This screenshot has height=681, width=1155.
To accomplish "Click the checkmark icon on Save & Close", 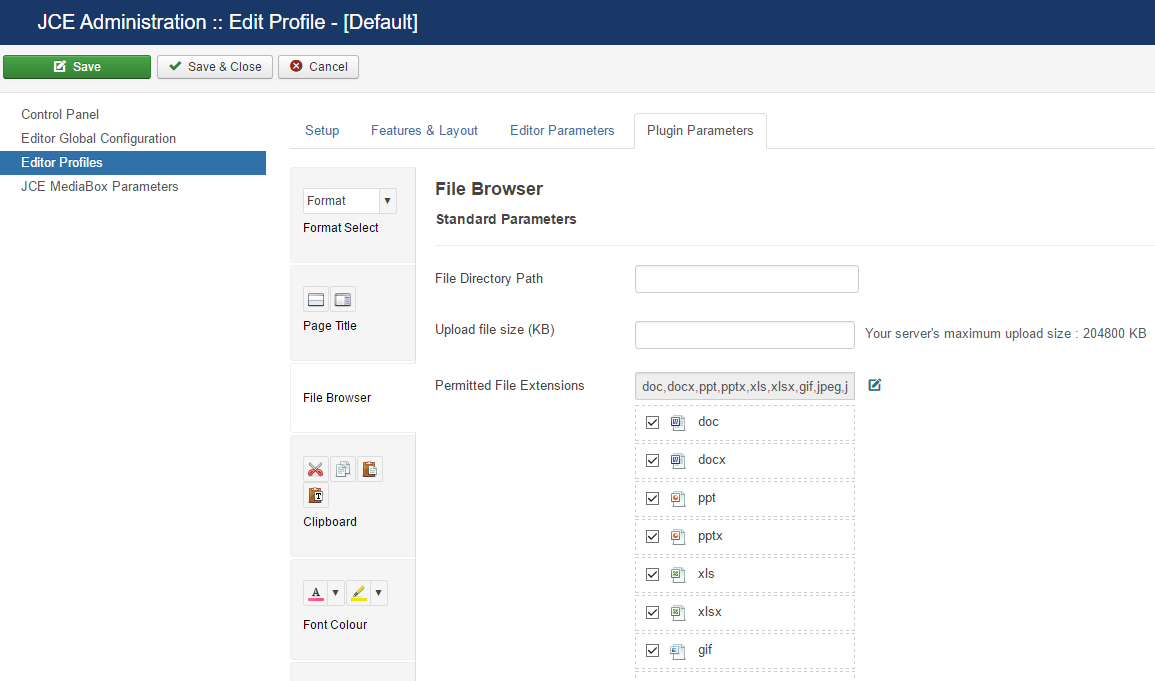I will 175,66.
